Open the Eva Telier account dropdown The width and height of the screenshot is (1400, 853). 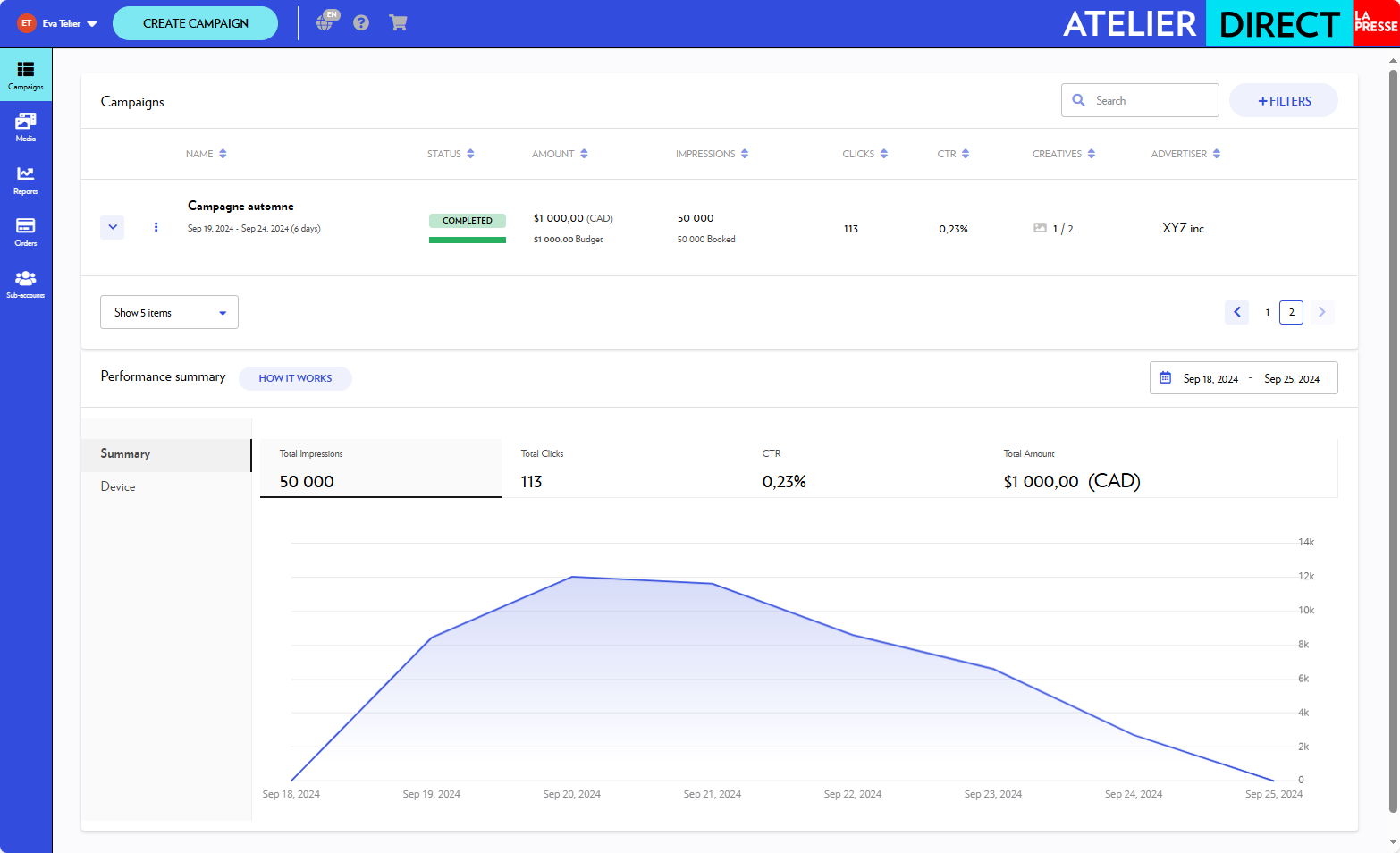pyautogui.click(x=58, y=23)
